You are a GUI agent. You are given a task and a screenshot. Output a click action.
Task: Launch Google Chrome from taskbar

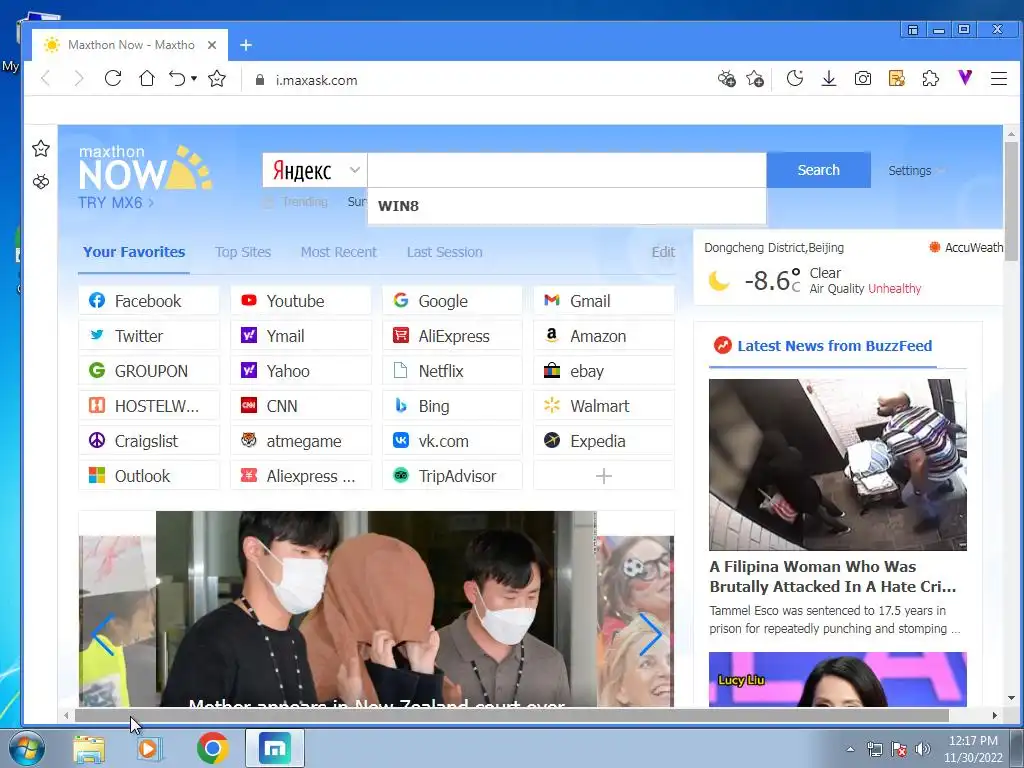(213, 748)
